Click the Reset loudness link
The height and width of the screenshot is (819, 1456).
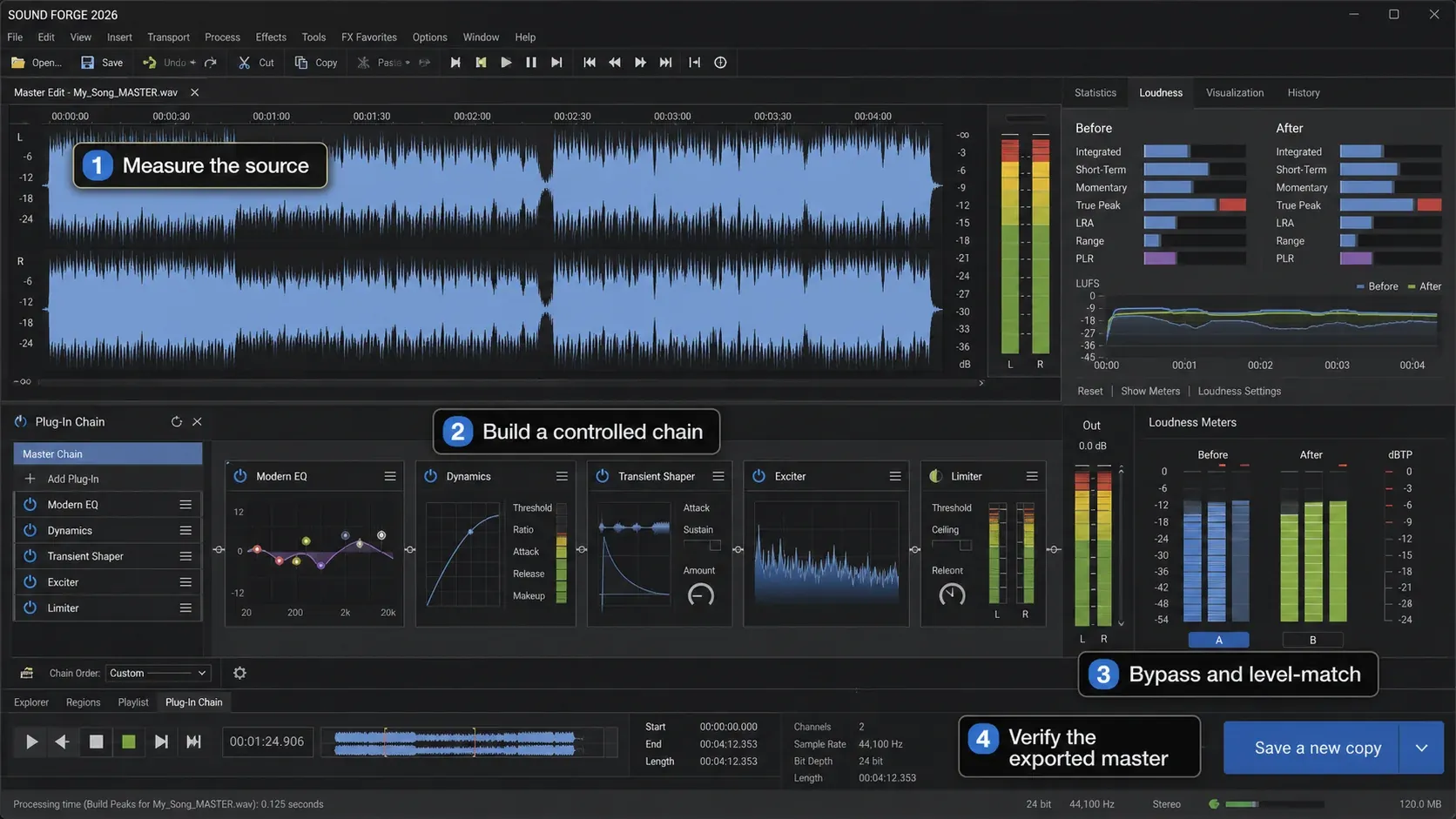coord(1089,391)
